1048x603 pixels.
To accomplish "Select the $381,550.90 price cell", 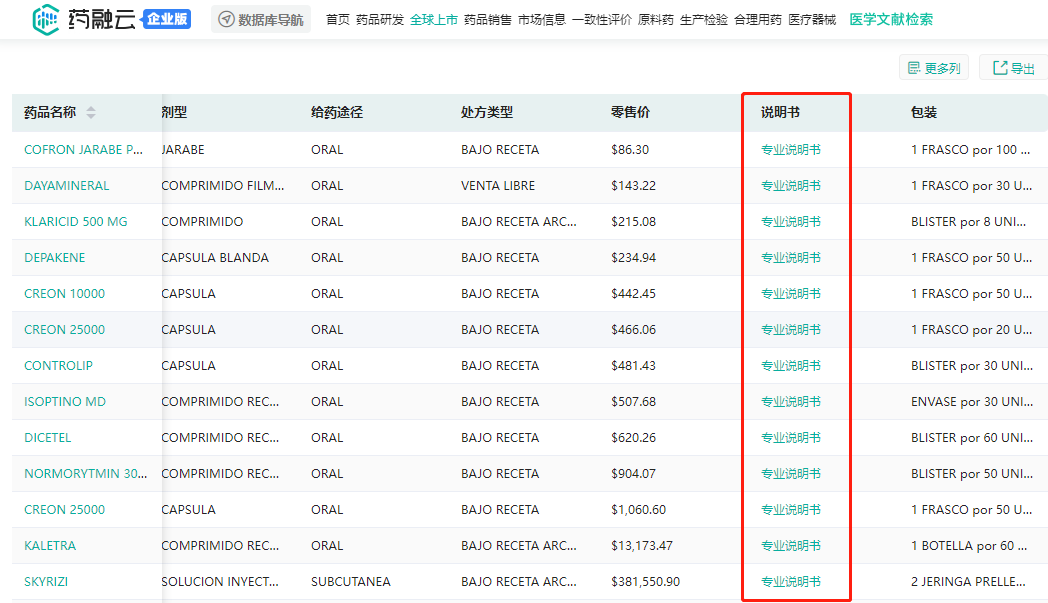I will pos(645,582).
